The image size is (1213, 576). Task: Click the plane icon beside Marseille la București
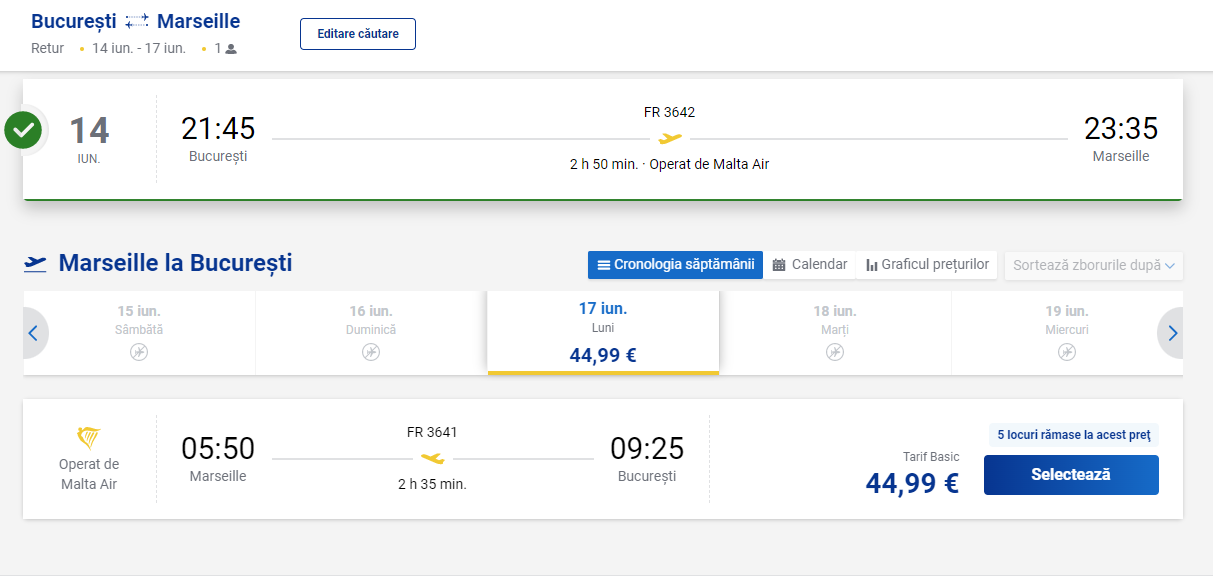click(36, 264)
